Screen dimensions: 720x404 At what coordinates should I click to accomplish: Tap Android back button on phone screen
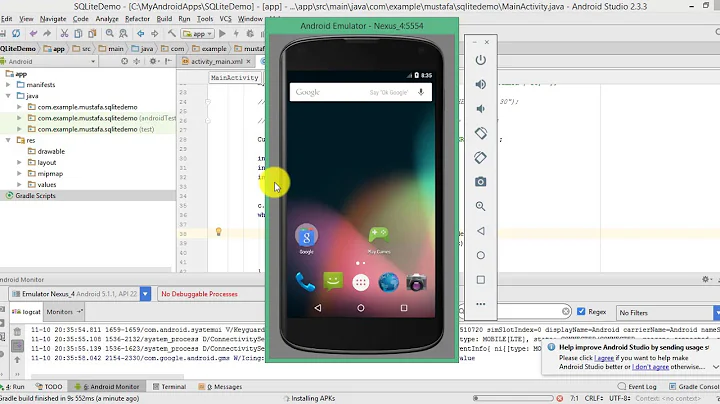318,308
